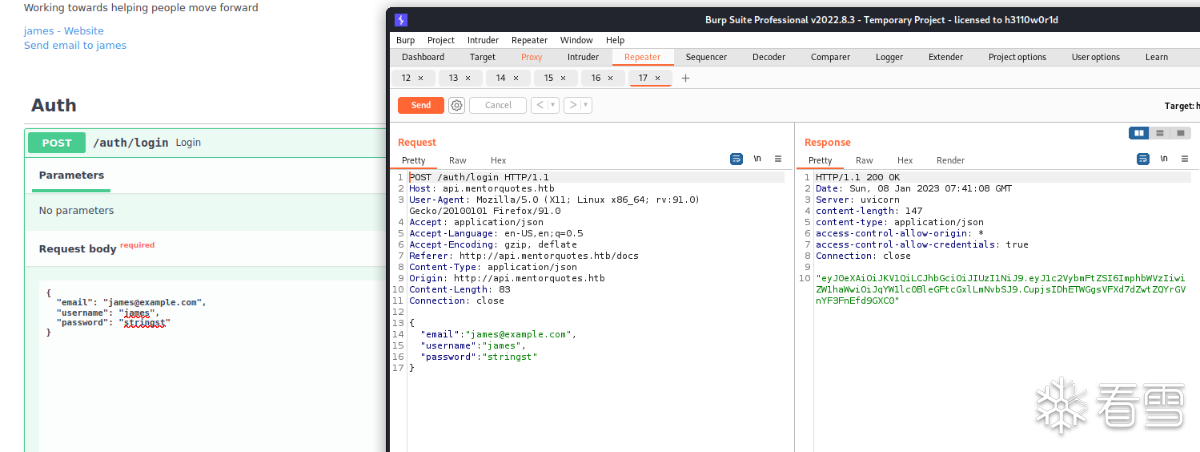Image resolution: width=1200 pixels, height=452 pixels.
Task: Select combined single-pane layout view
Action: (1182, 132)
